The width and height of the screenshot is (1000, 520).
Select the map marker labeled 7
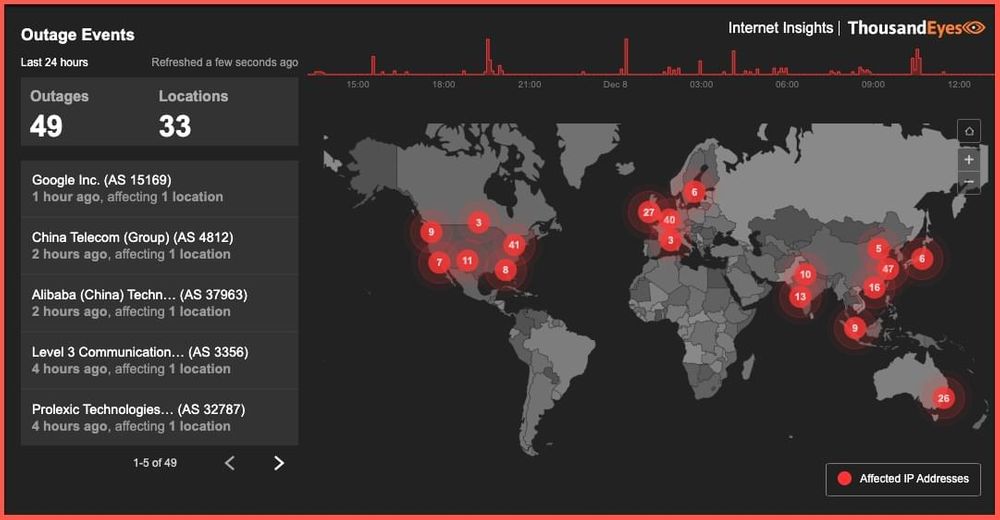[439, 262]
